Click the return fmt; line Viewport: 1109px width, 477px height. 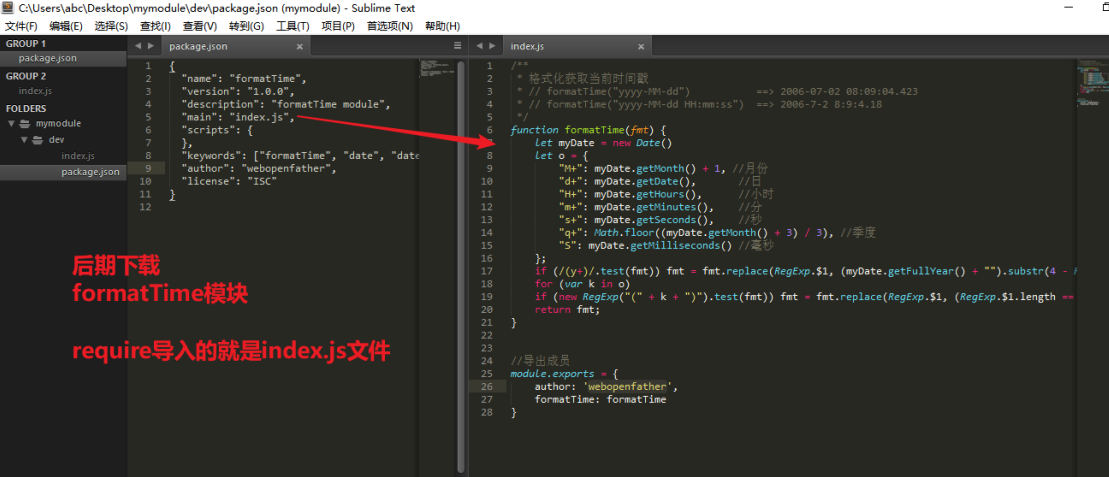567,310
